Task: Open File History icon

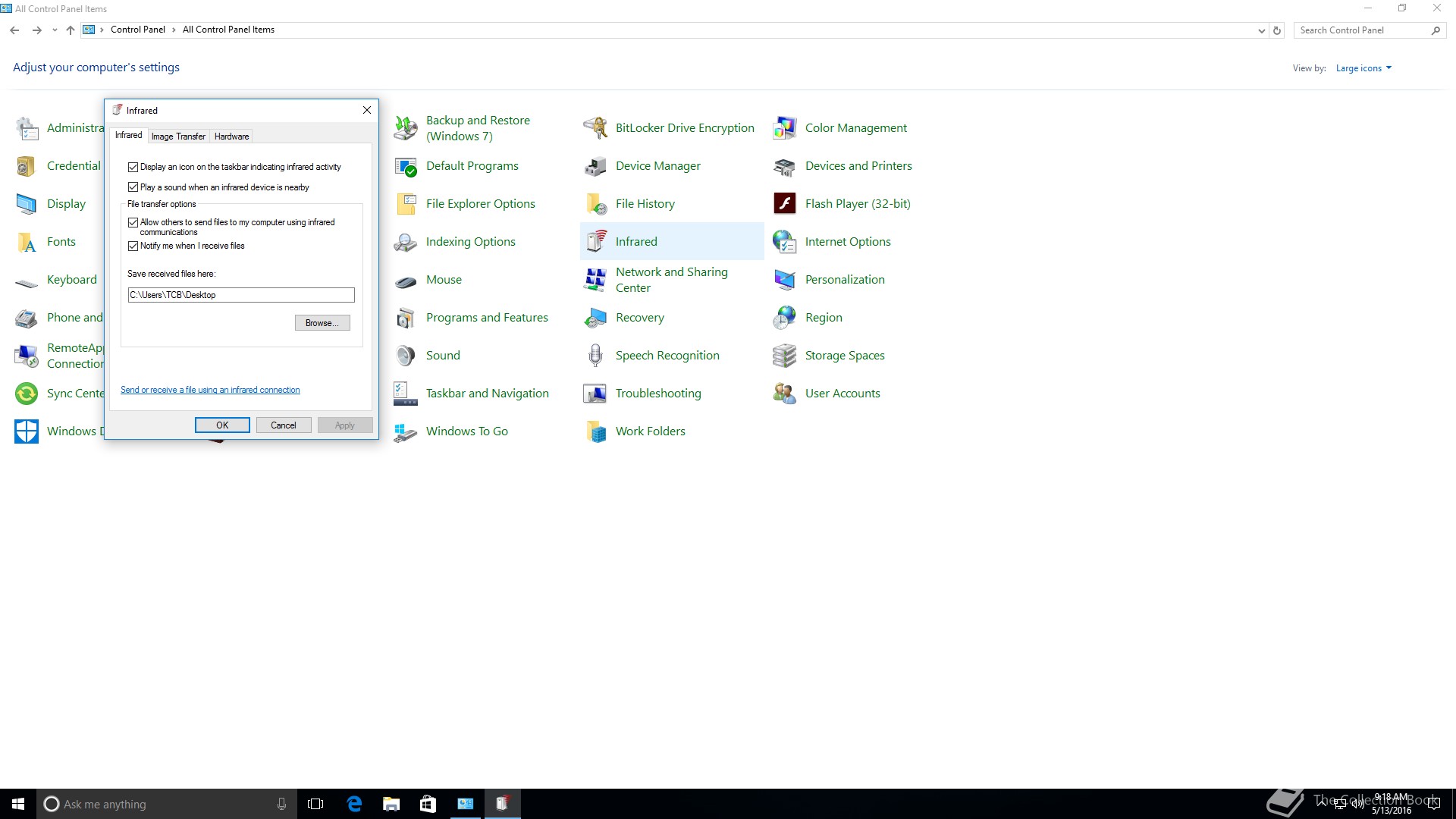Action: 595,204
